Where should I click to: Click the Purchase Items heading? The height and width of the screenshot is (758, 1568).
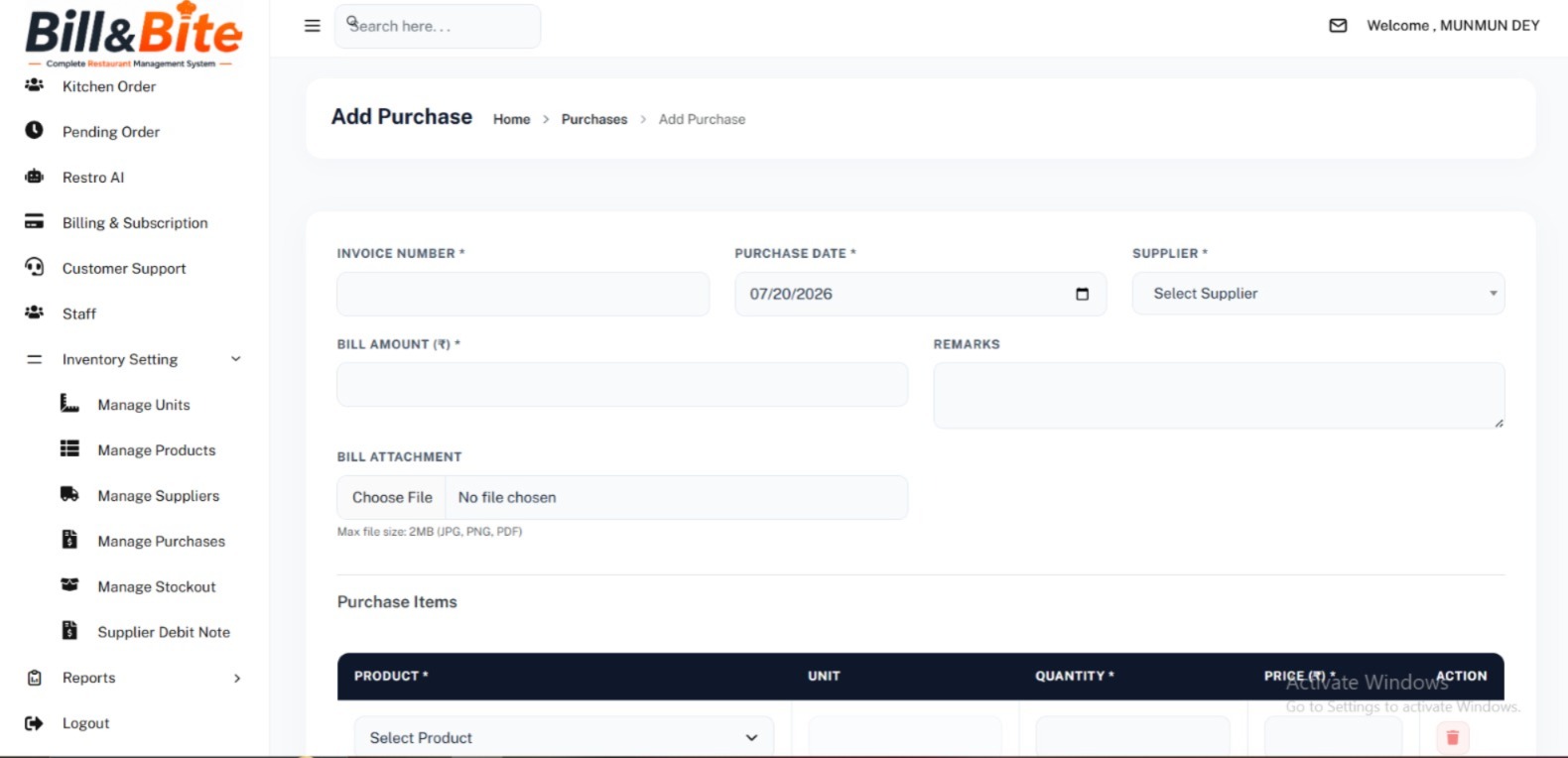[397, 602]
